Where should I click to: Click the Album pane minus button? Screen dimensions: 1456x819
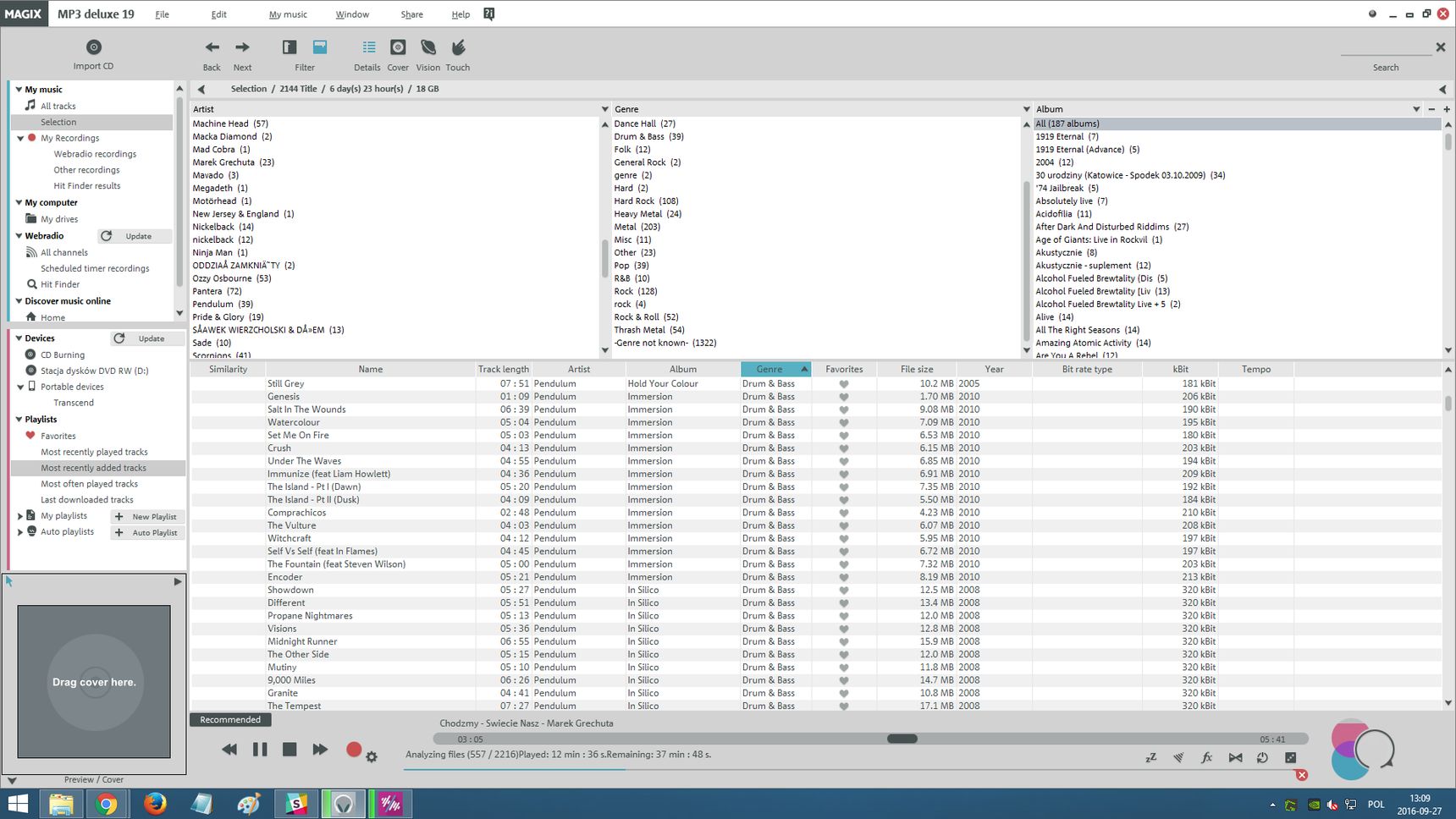[x=1431, y=109]
